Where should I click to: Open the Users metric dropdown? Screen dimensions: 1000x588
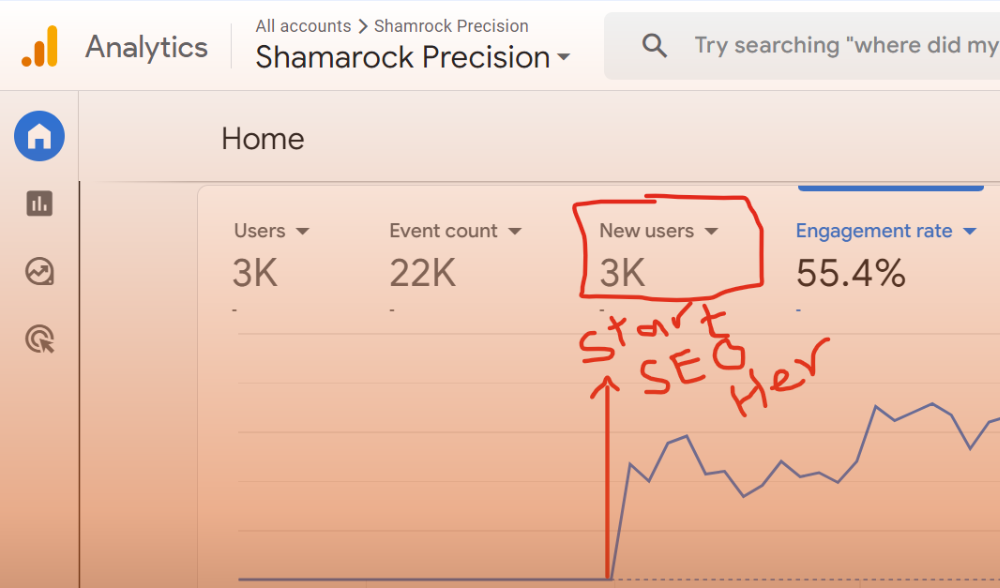tap(302, 231)
